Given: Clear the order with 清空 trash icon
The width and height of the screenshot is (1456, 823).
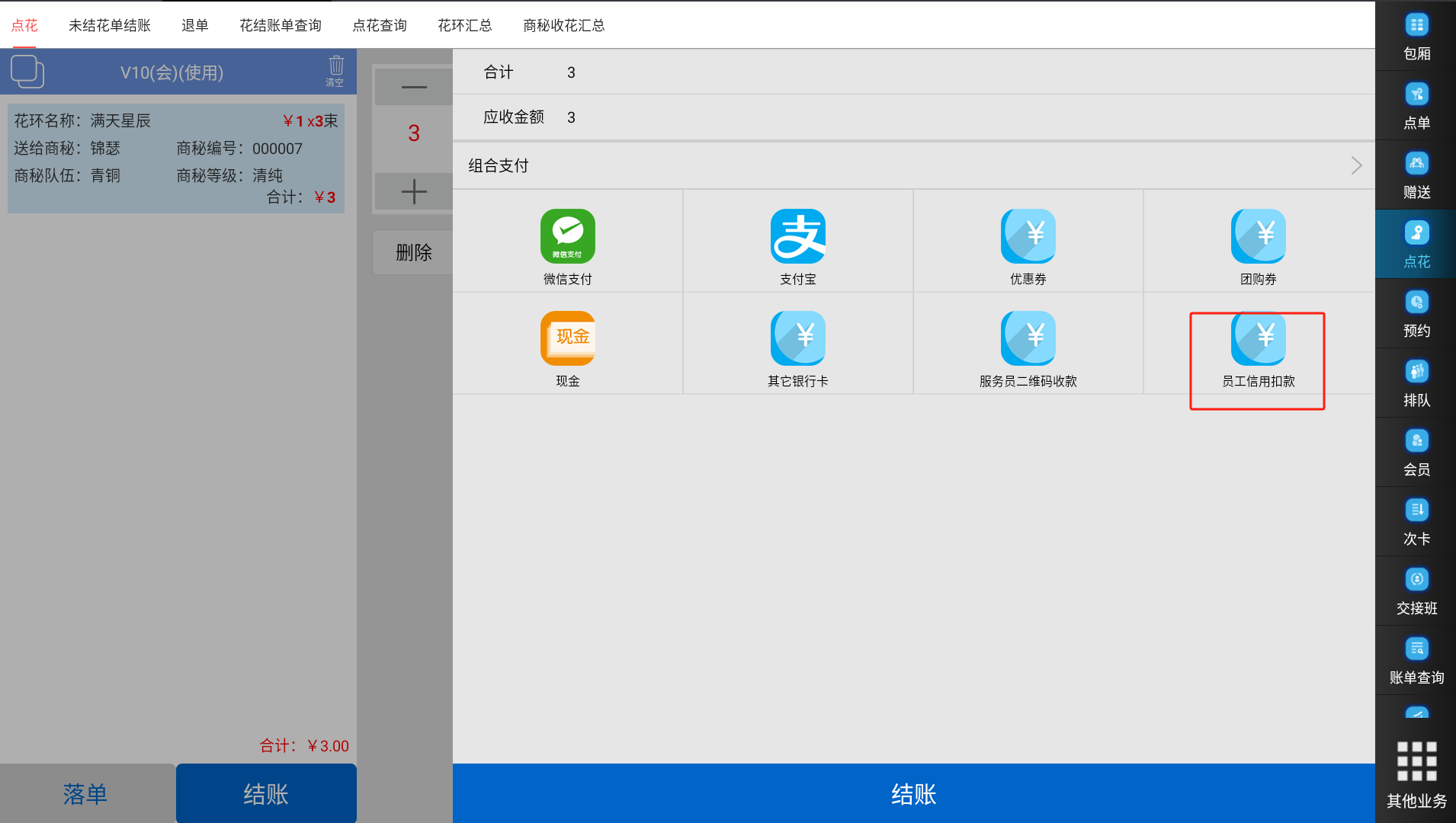Looking at the screenshot, I should click(x=335, y=71).
